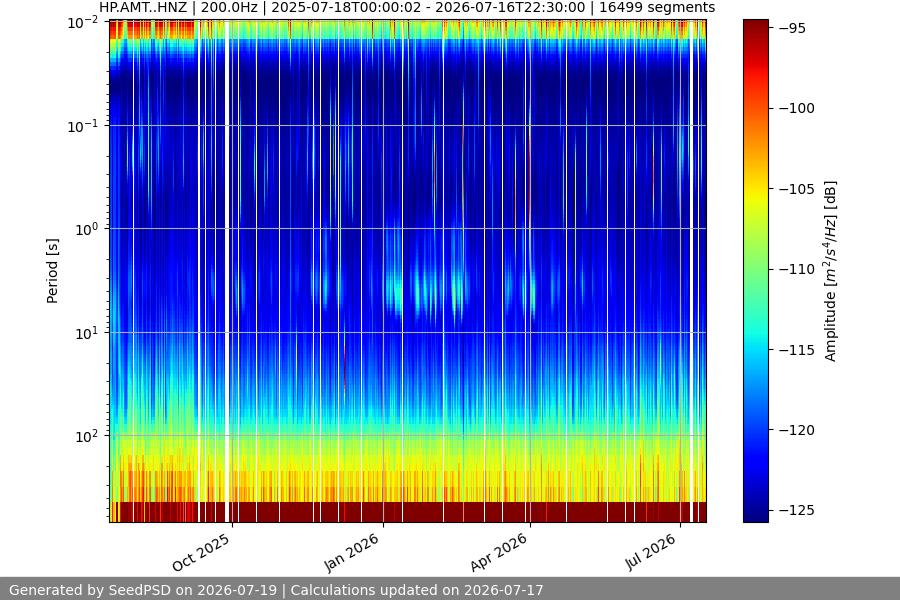The height and width of the screenshot is (600, 900).
Task: Click the 'Apr 2026' x-axis label
Action: [x=498, y=552]
